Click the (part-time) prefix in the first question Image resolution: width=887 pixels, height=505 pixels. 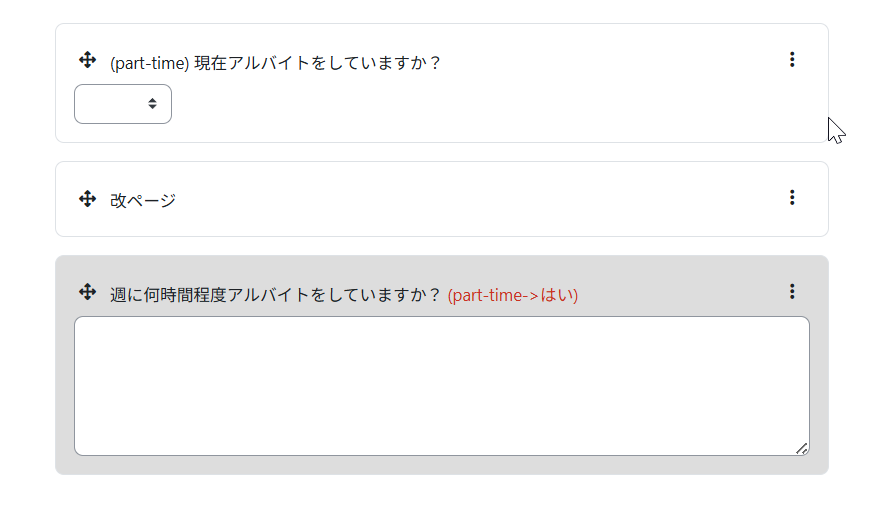(149, 63)
